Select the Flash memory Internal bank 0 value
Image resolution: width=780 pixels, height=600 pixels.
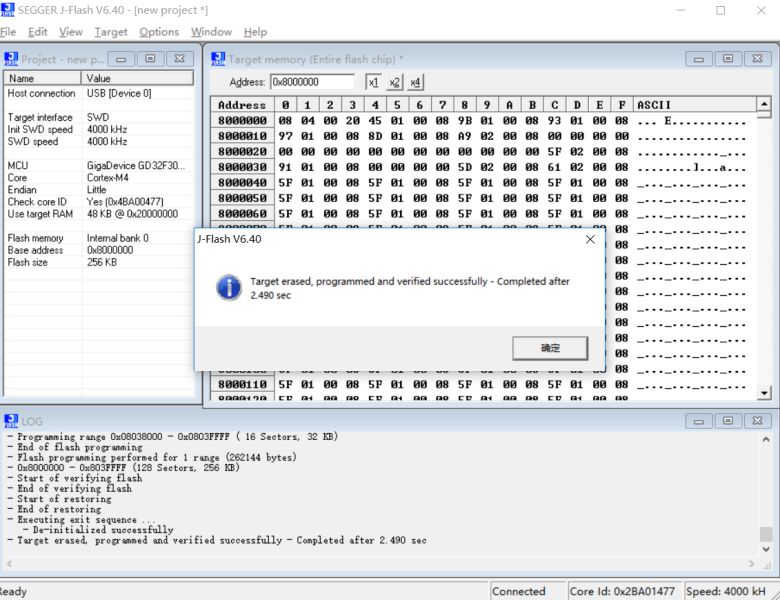(117, 238)
